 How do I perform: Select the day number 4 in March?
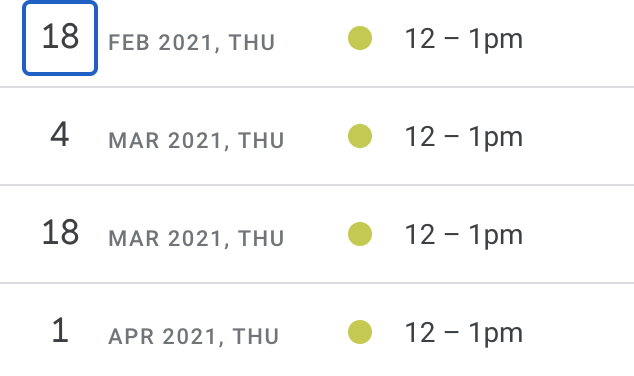pos(59,135)
